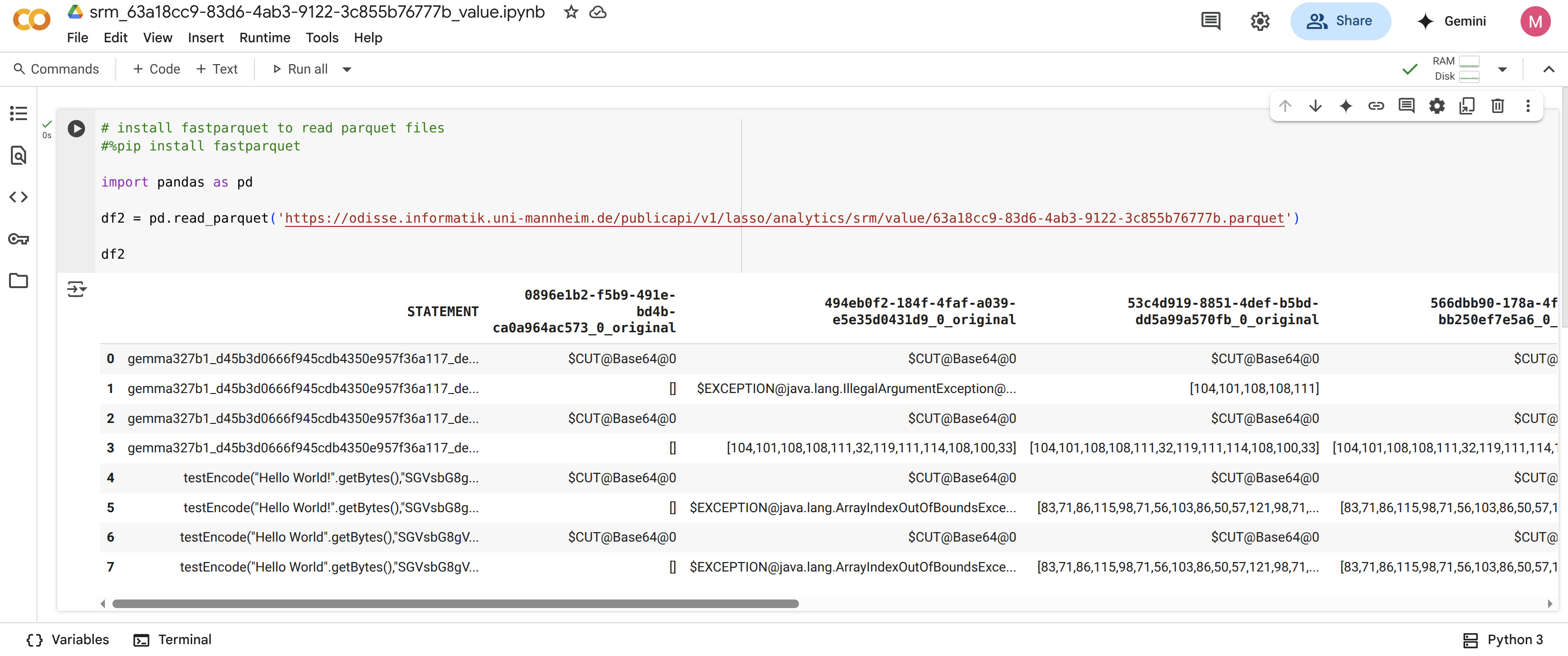This screenshot has width=1568, height=656.
Task: Star the notebook title
Action: (x=570, y=12)
